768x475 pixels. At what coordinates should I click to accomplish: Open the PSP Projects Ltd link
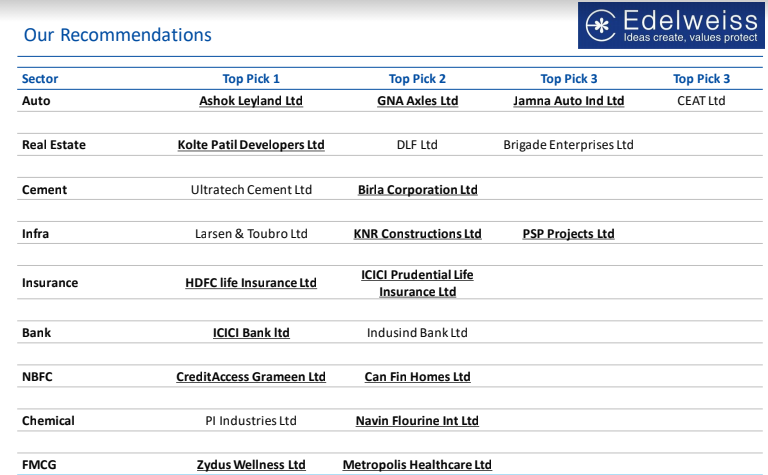(568, 234)
